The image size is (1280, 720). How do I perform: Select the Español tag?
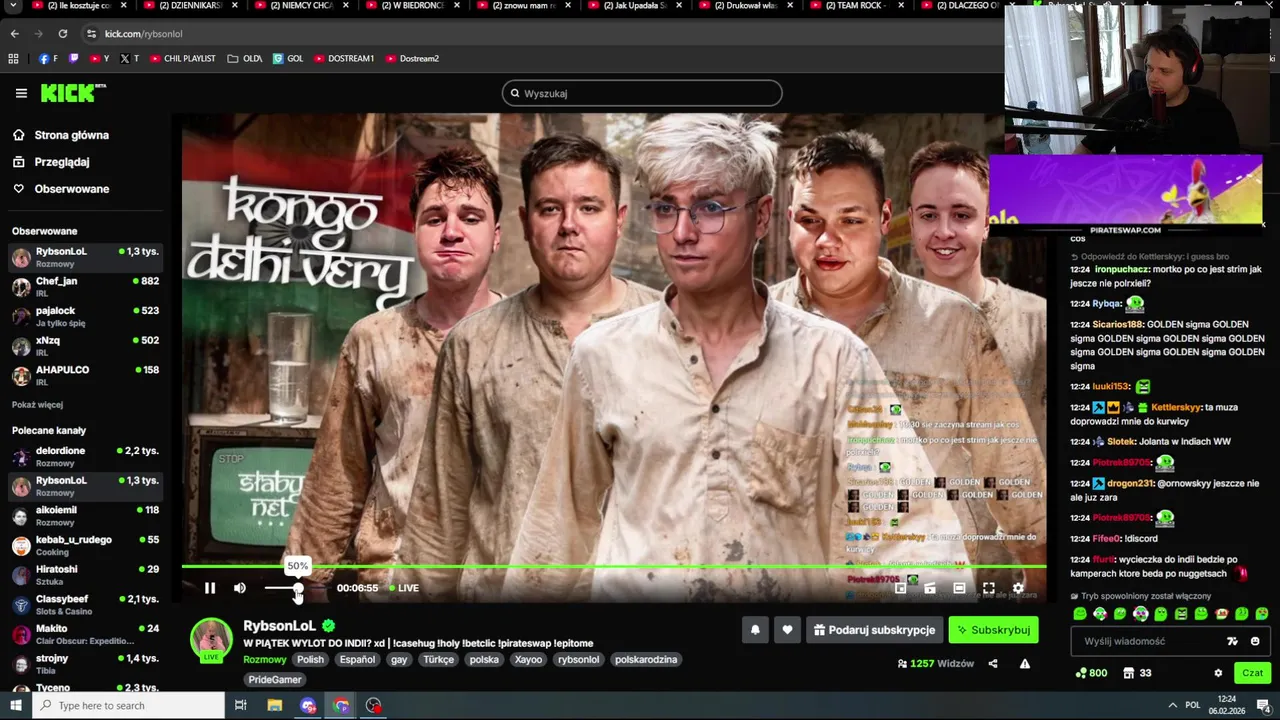click(x=357, y=660)
